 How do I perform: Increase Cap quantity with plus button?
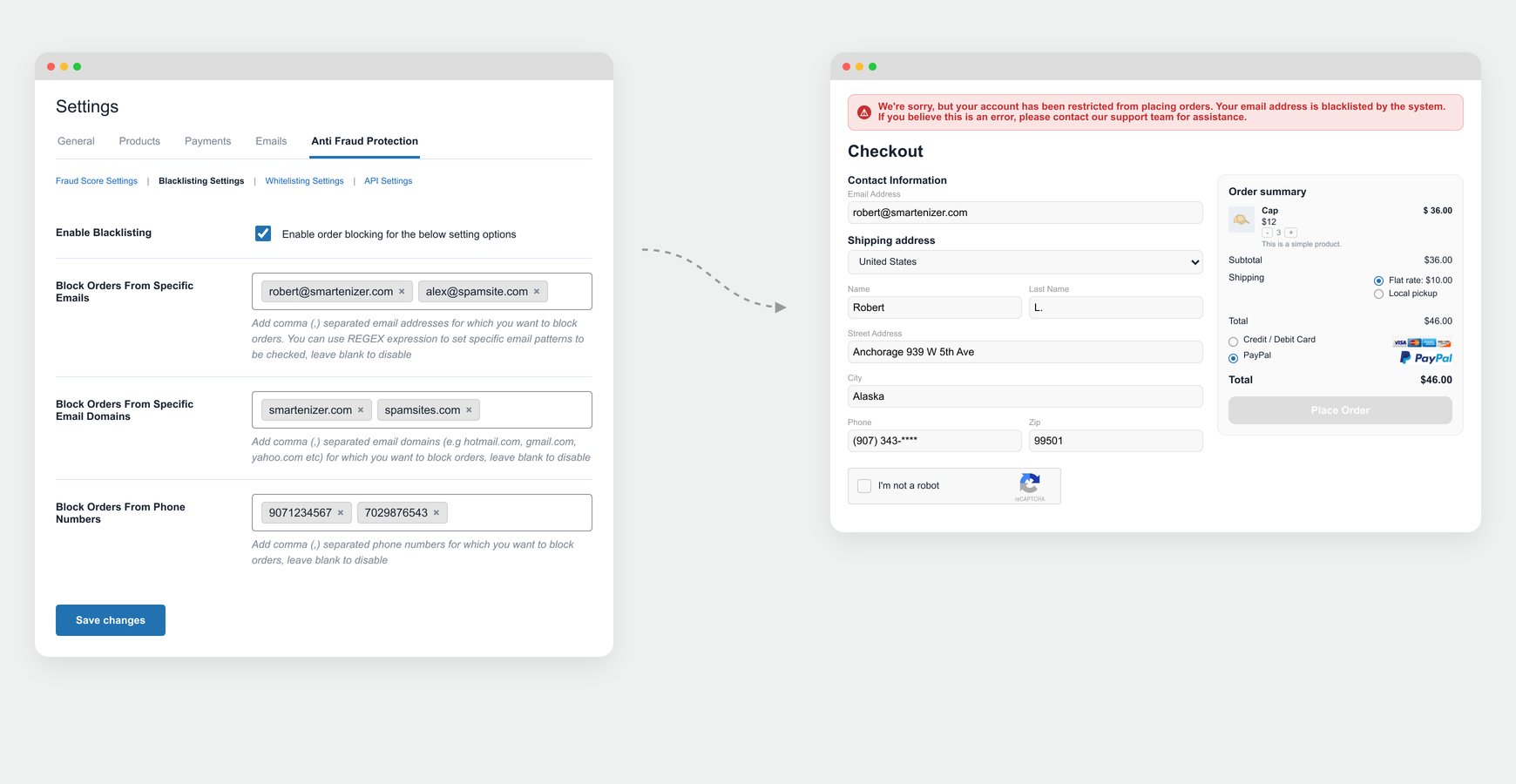1291,233
